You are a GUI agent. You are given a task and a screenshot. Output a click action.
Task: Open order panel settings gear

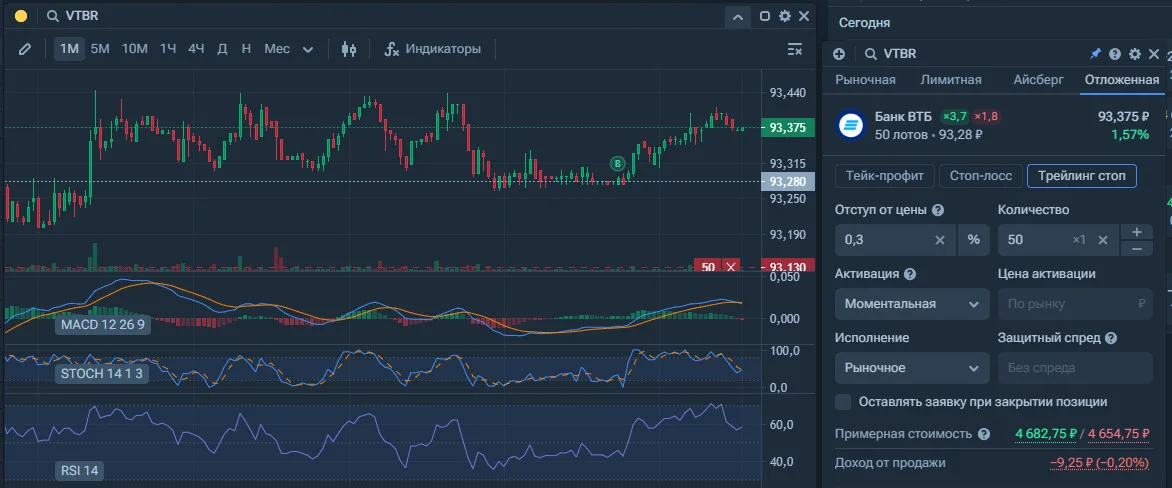point(1134,54)
